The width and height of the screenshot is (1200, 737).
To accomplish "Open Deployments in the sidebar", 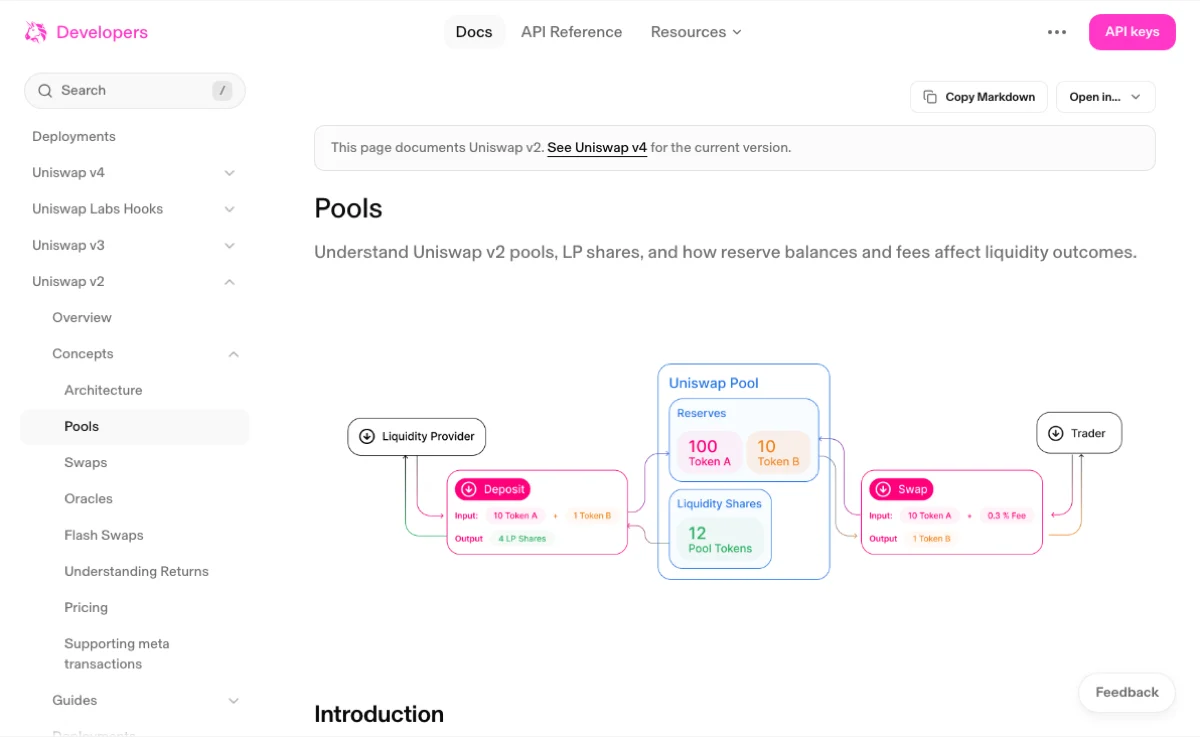I will click(74, 136).
